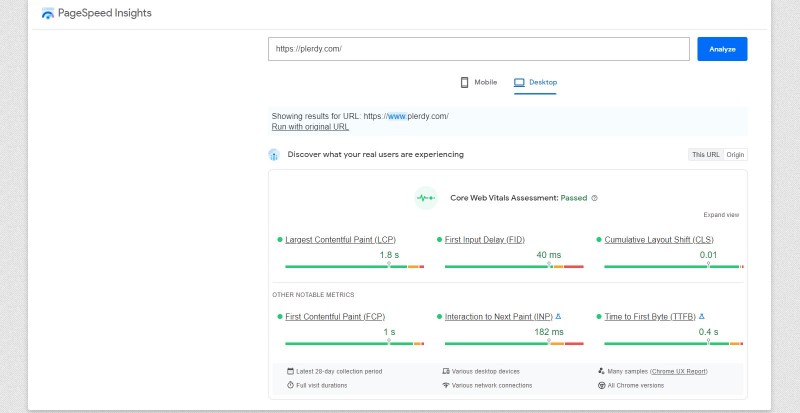Screen dimensions: 800x413
Task: Click Discover what your real users text
Action: 376,154
